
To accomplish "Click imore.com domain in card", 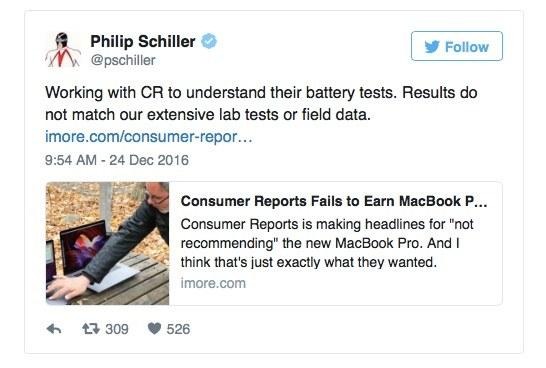I will (x=213, y=283).
